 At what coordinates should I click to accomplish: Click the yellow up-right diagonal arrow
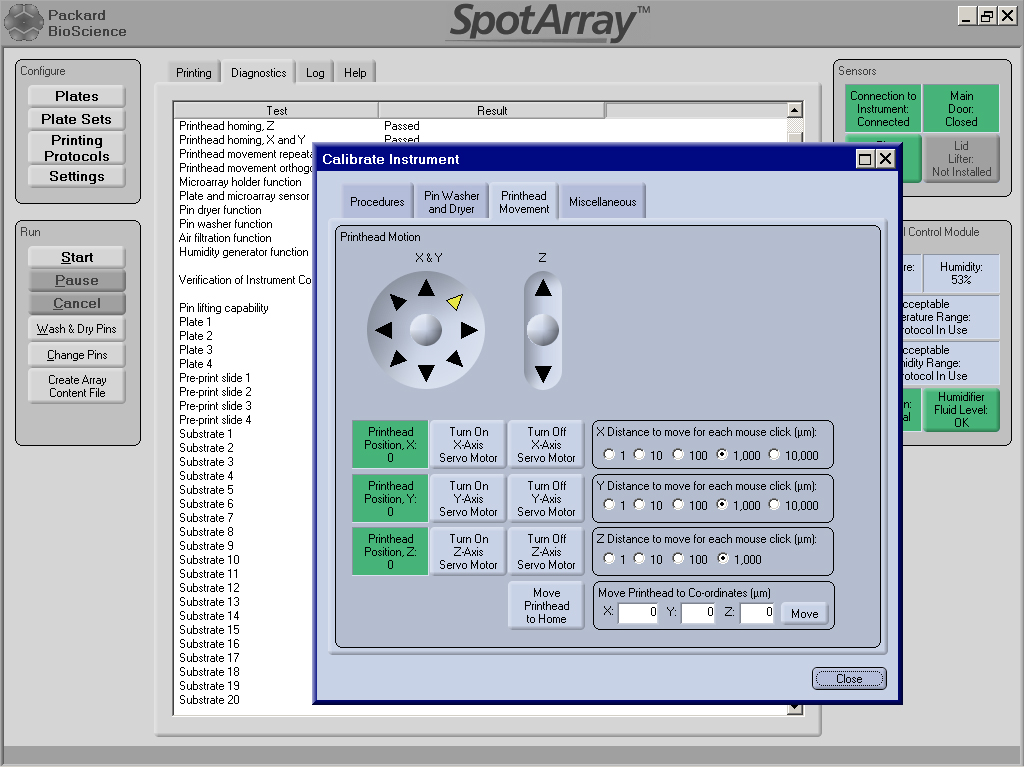[x=455, y=301]
